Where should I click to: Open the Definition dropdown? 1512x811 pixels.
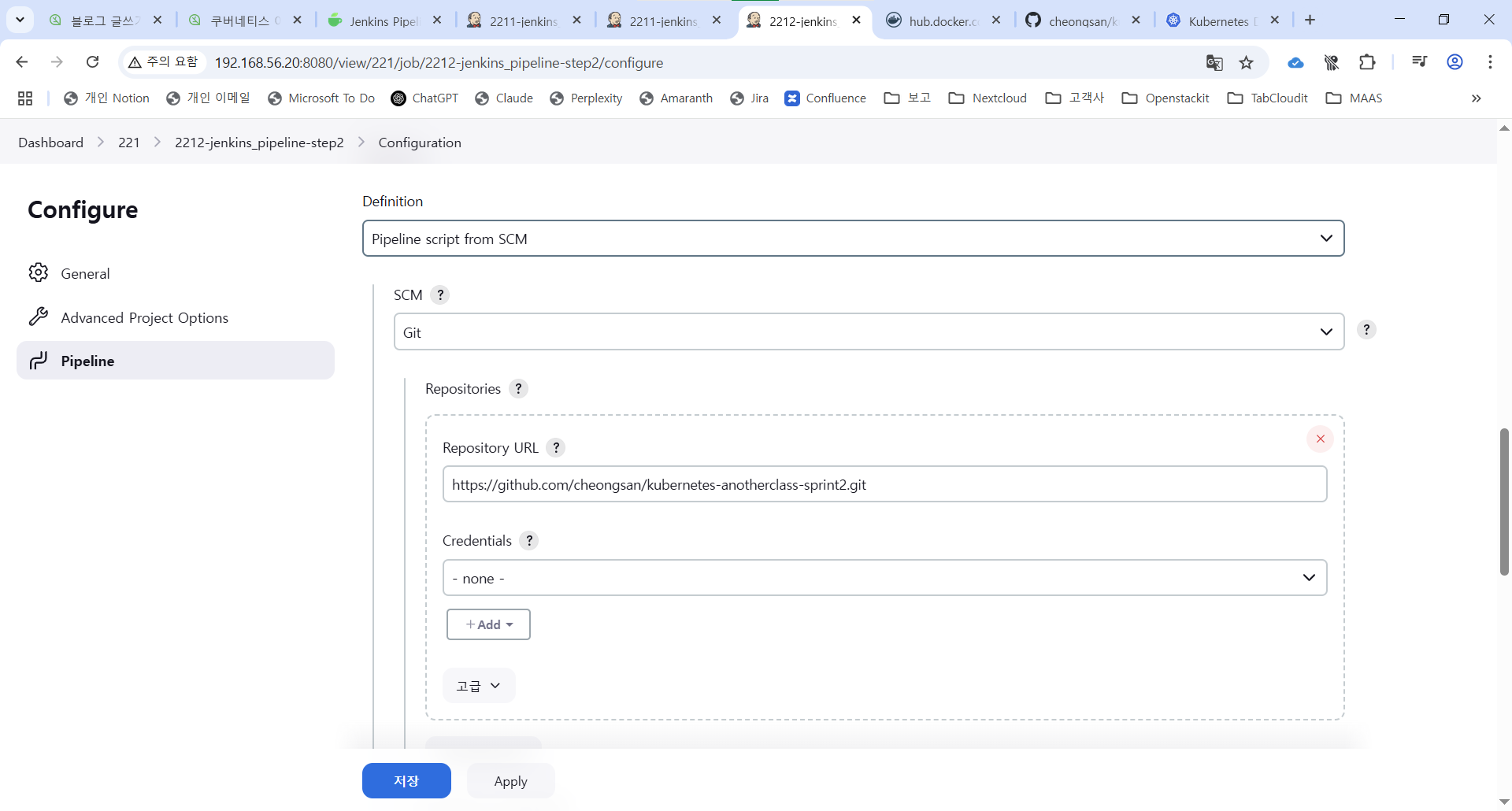(853, 239)
